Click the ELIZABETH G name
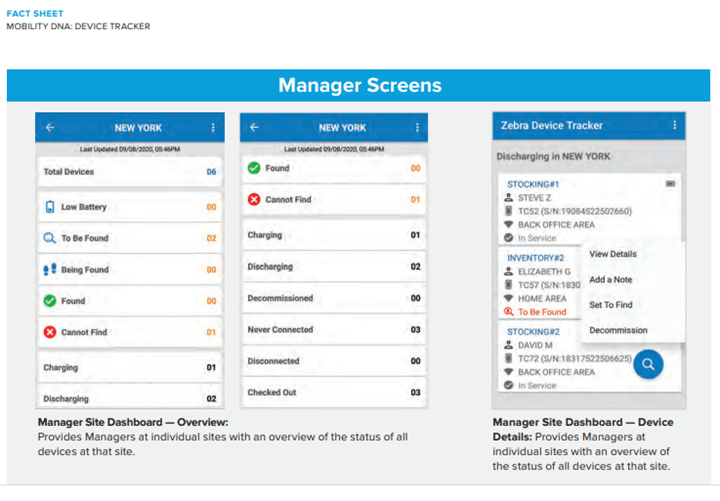720x501 pixels. pos(544,271)
